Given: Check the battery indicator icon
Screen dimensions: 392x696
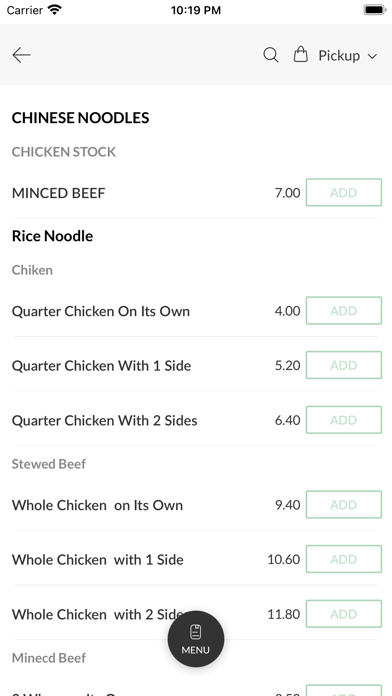Looking at the screenshot, I should coord(375,10).
